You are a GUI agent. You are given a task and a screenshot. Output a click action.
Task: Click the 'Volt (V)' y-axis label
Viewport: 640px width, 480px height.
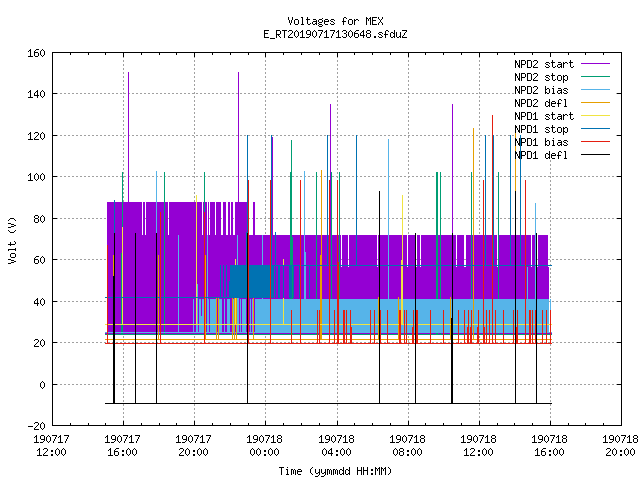tap(12, 241)
